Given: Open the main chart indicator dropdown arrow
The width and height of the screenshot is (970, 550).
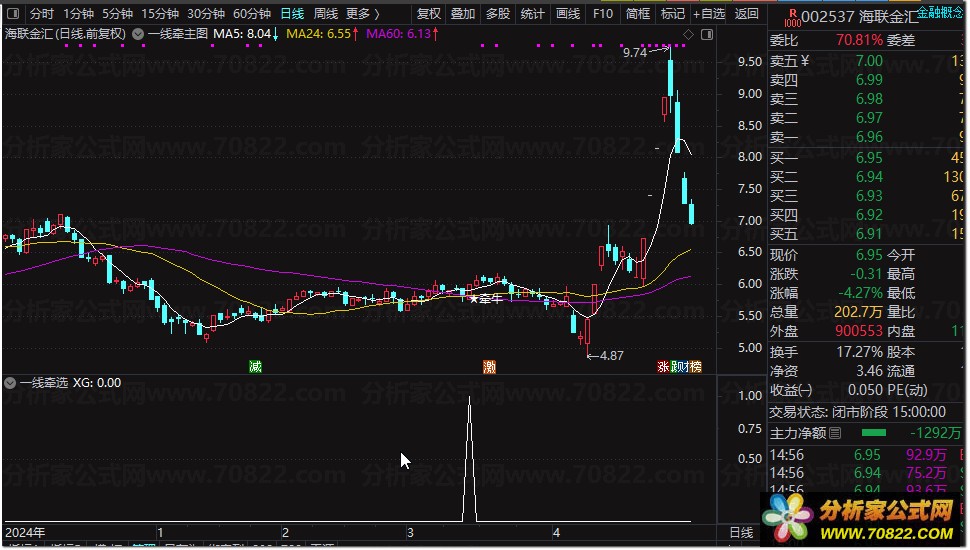Looking at the screenshot, I should pyautogui.click(x=138, y=34).
